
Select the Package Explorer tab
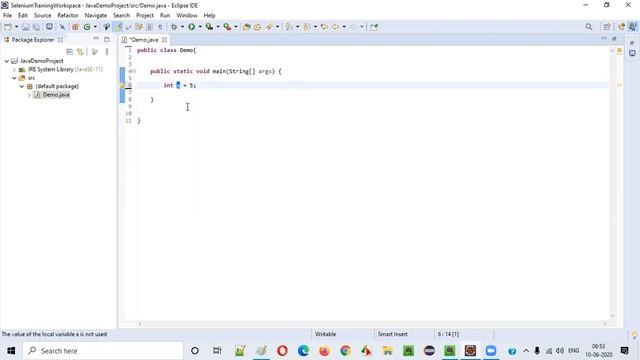pyautogui.click(x=33, y=40)
